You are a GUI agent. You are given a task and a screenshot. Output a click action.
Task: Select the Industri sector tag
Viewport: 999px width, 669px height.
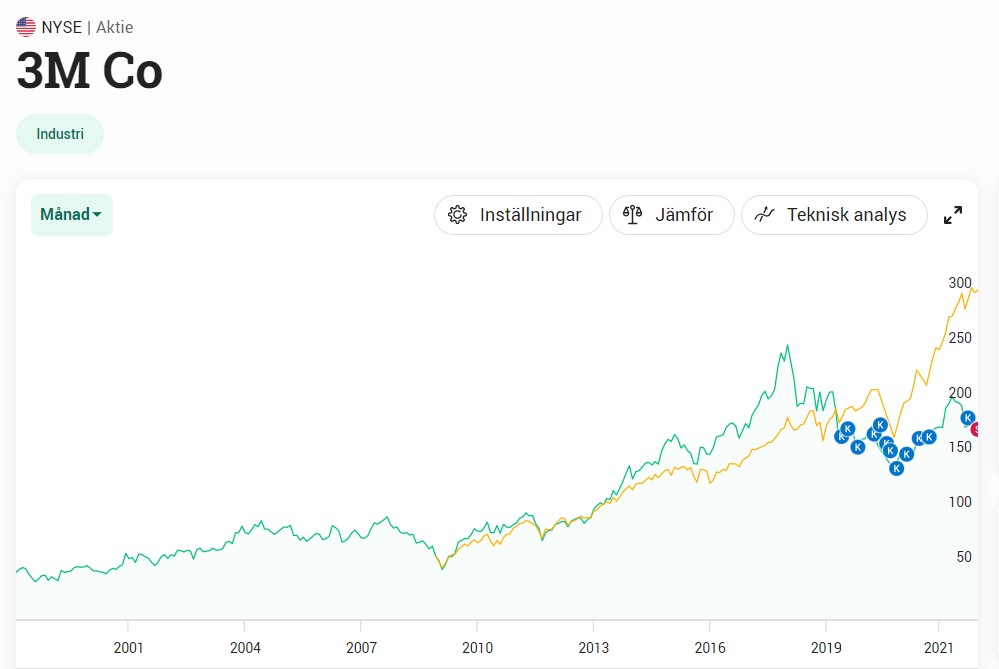tap(60, 134)
